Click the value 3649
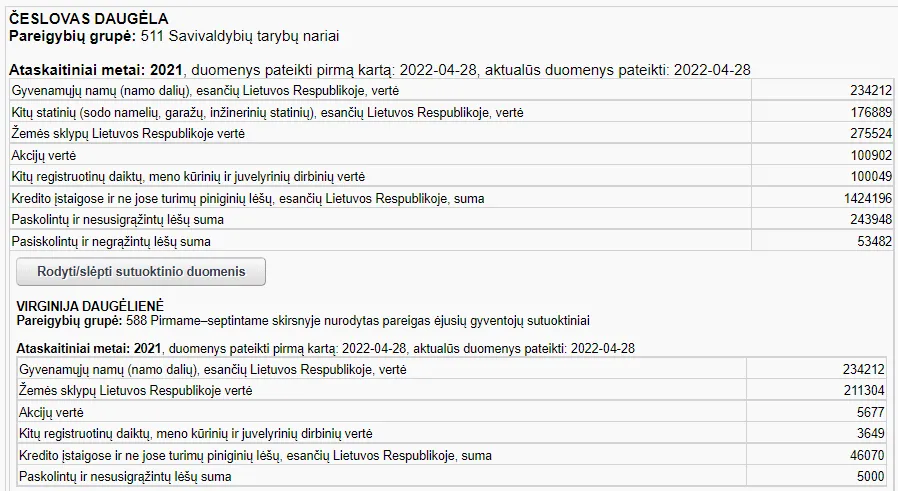The height and width of the screenshot is (491, 898). (870, 434)
